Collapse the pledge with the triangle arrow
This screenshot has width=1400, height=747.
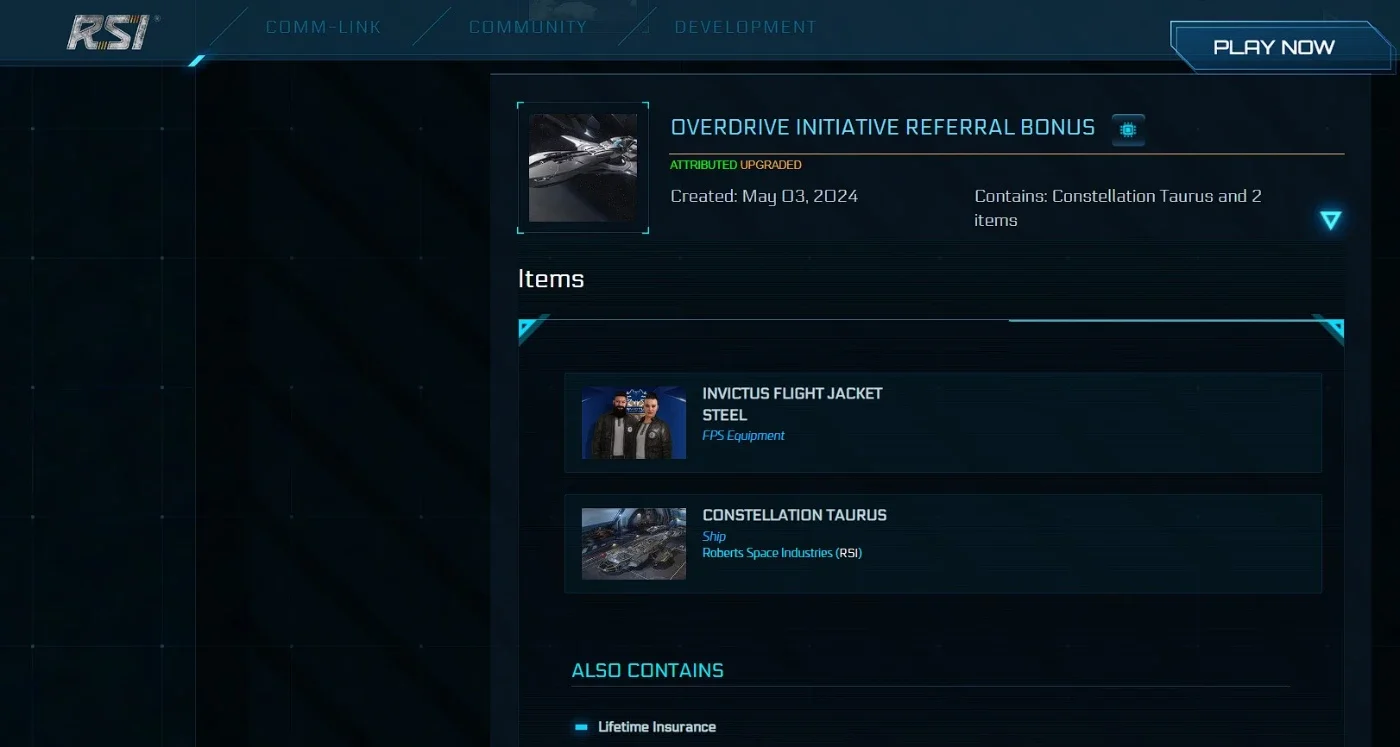1330,220
